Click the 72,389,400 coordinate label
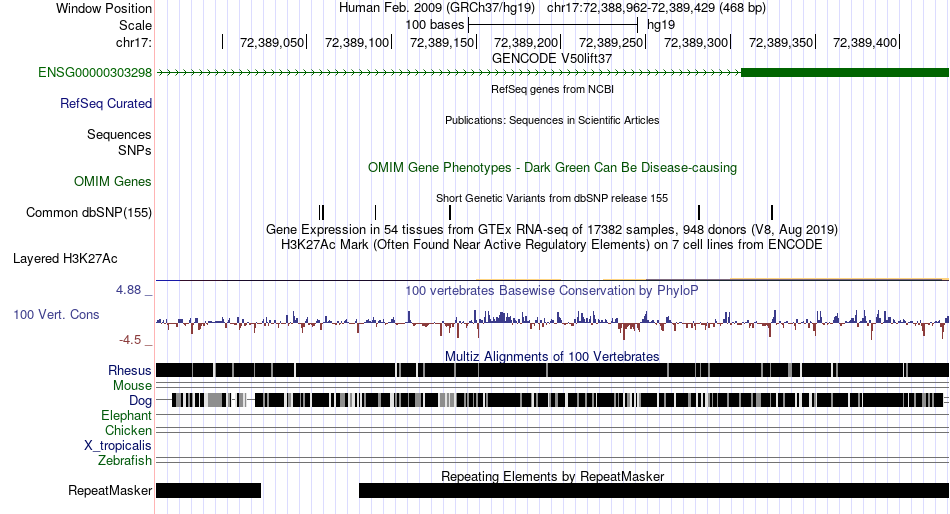This screenshot has height=514, width=950. (x=865, y=42)
